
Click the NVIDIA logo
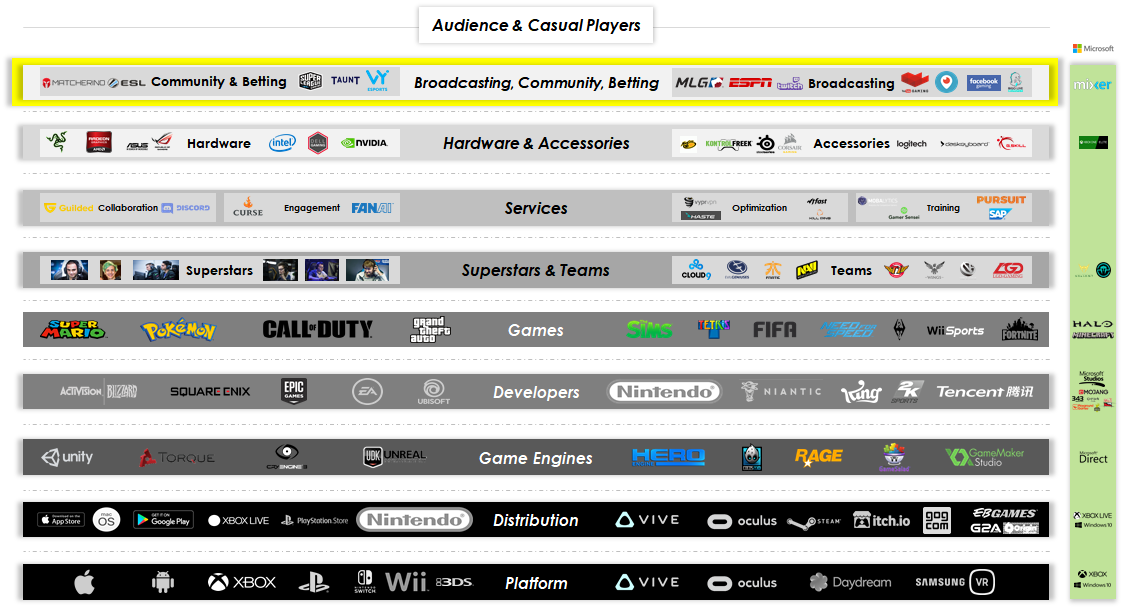point(365,143)
